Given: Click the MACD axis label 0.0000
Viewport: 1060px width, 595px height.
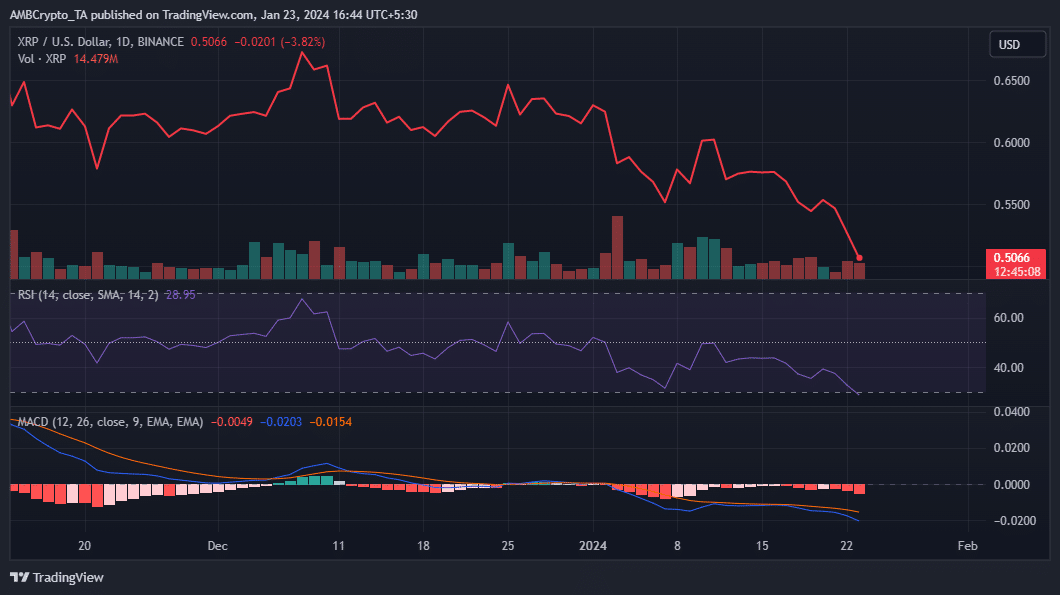Looking at the screenshot, I should coord(1011,485).
